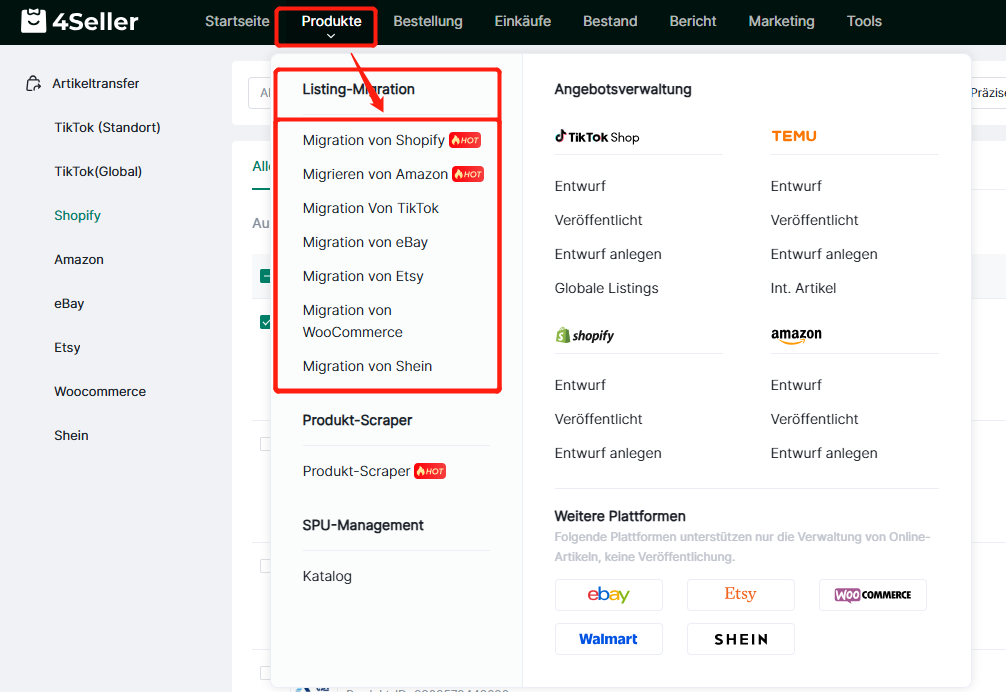Select Migration von eBay
The height and width of the screenshot is (692, 1006).
pyautogui.click(x=364, y=242)
